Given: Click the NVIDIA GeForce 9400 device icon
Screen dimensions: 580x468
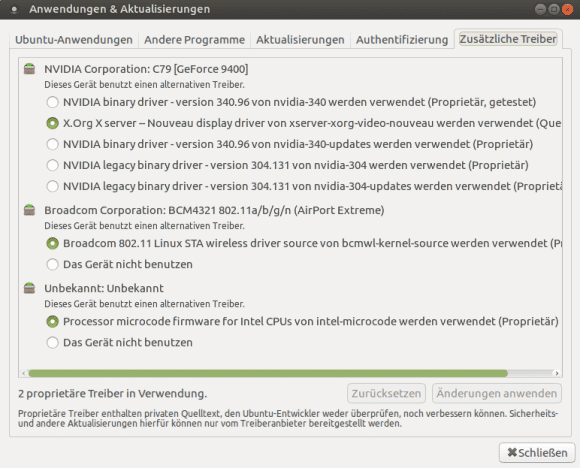Looking at the screenshot, I should pyautogui.click(x=29, y=69).
